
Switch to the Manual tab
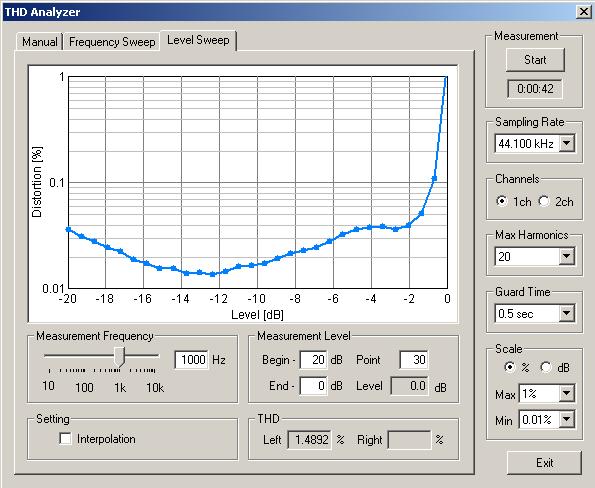click(39, 41)
